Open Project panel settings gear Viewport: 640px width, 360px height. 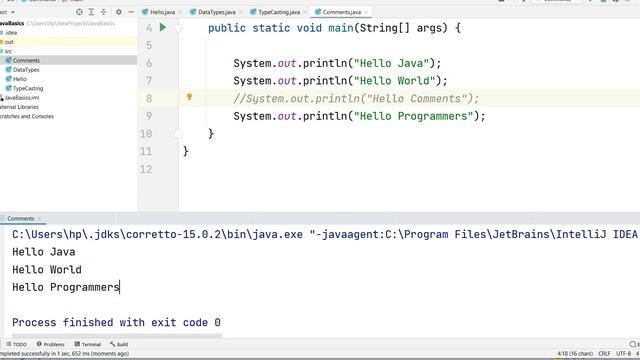pos(118,12)
